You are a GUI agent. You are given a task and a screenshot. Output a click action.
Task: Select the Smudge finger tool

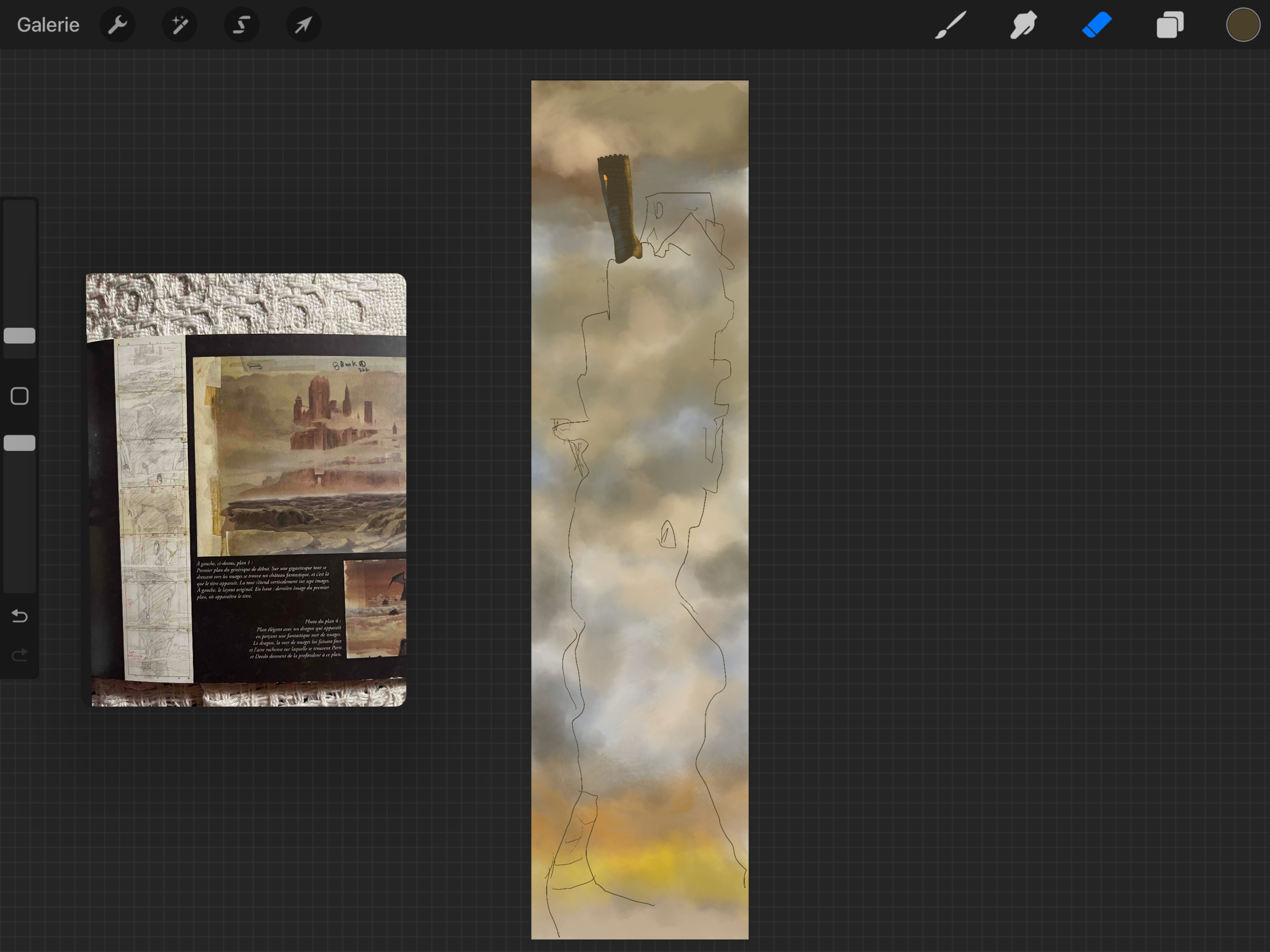coord(1024,25)
